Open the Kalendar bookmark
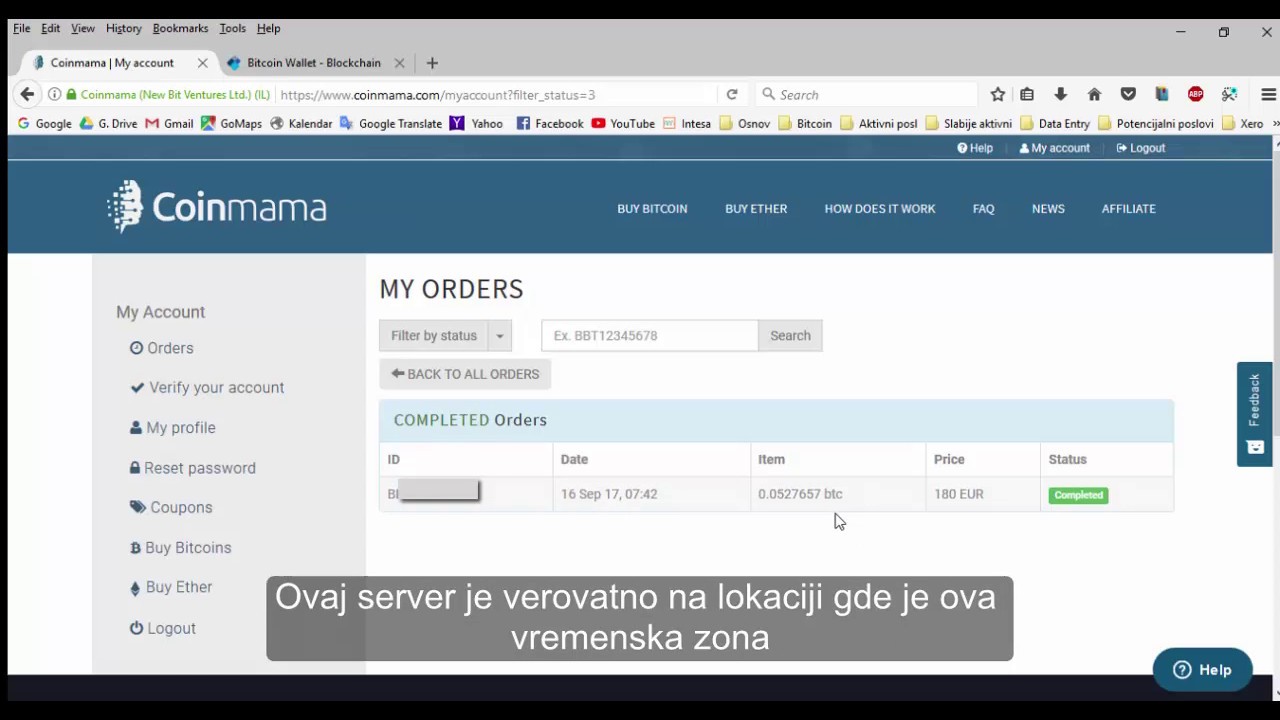 click(x=301, y=123)
